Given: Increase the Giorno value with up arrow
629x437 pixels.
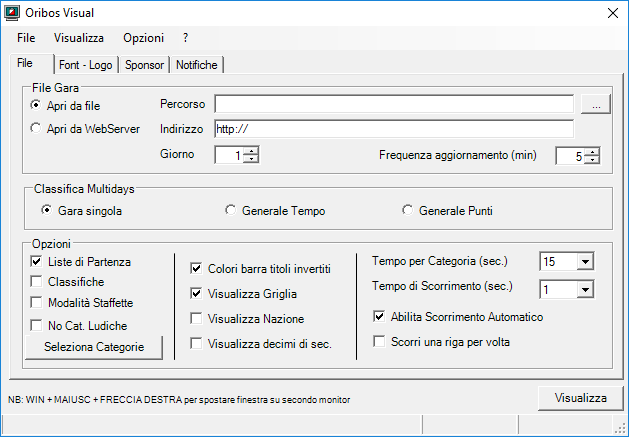Looking at the screenshot, I should 252,151.
